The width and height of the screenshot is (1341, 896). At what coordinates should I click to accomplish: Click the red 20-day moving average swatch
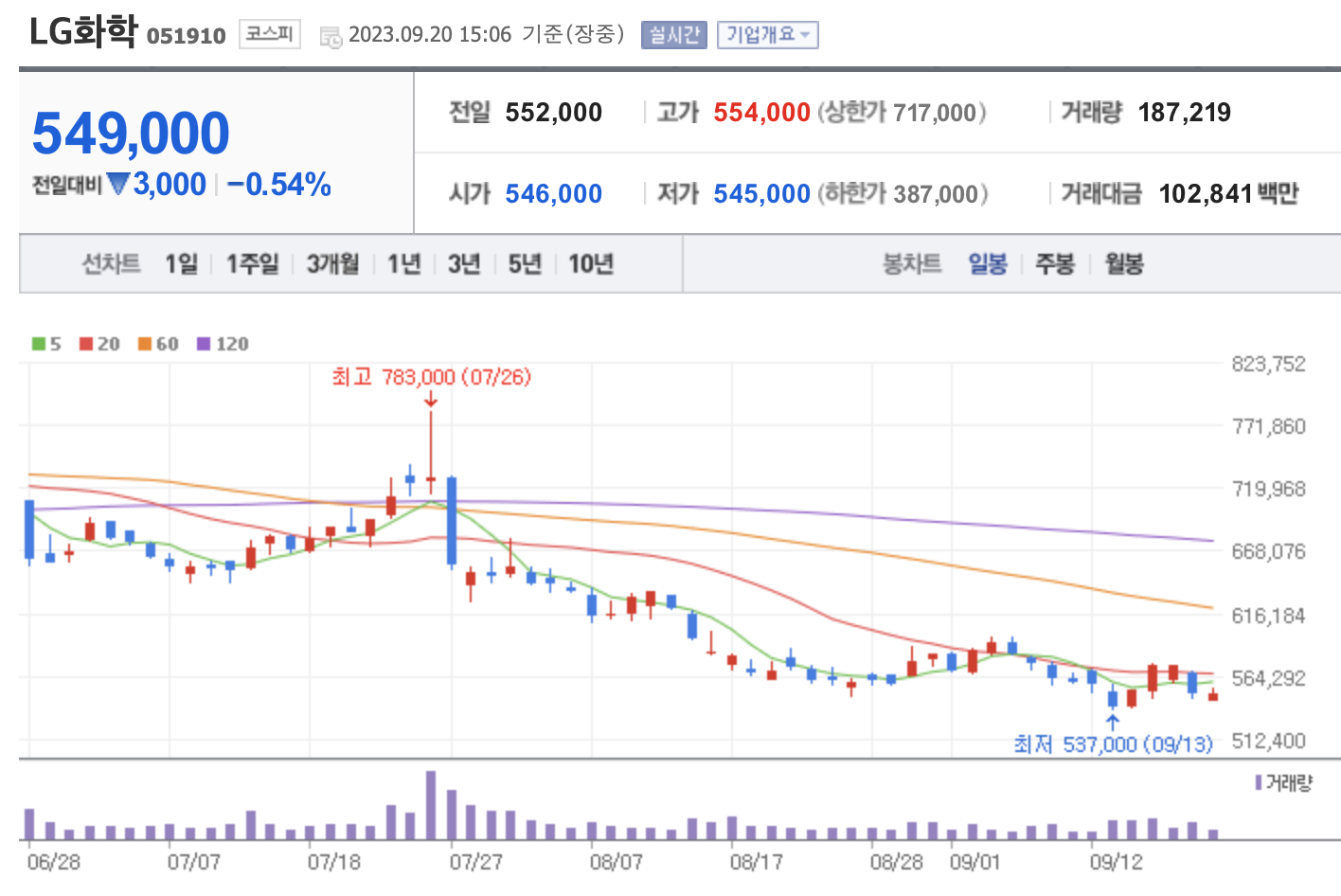pos(86,344)
